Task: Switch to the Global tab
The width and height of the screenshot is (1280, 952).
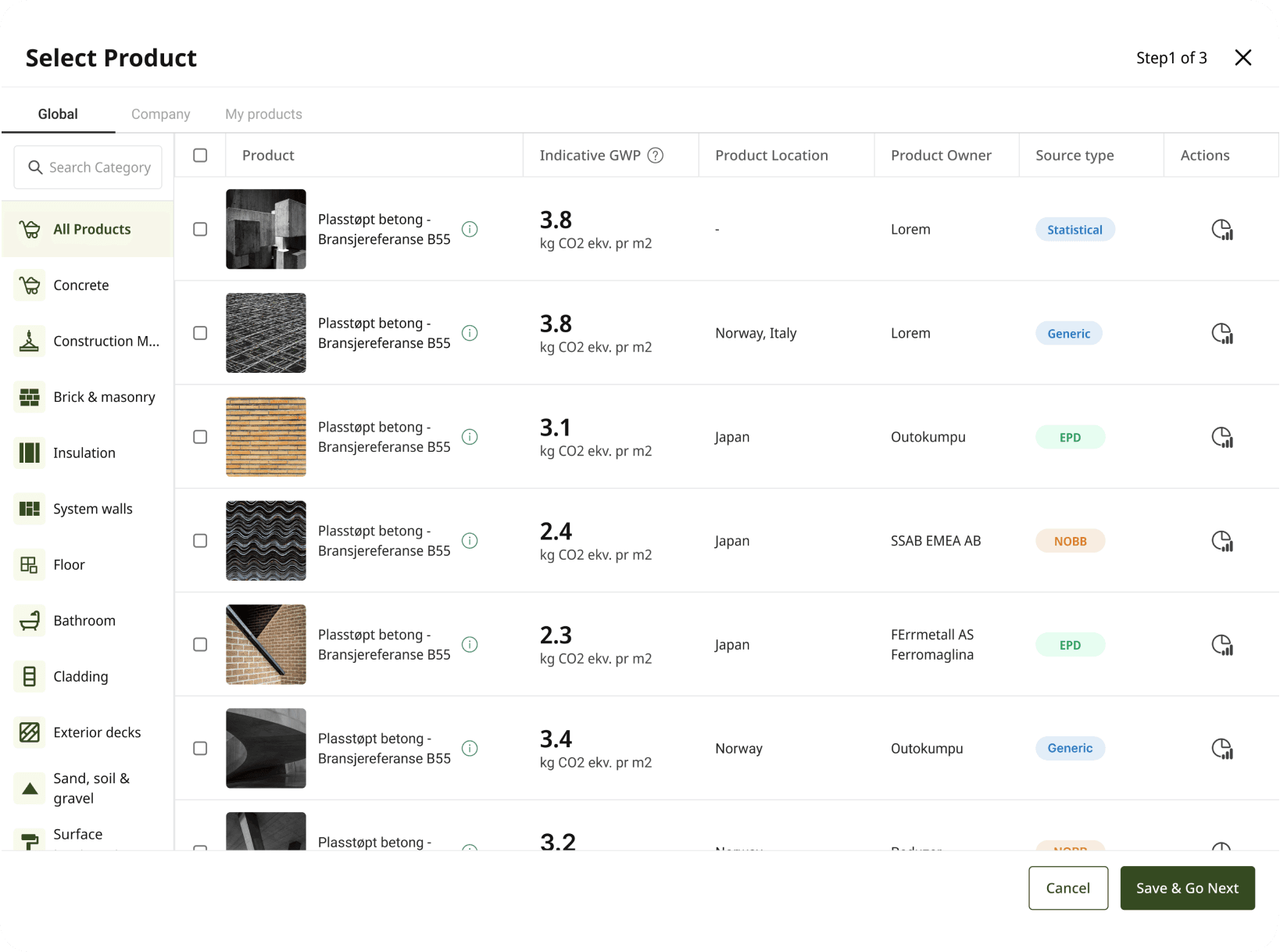Action: (58, 114)
